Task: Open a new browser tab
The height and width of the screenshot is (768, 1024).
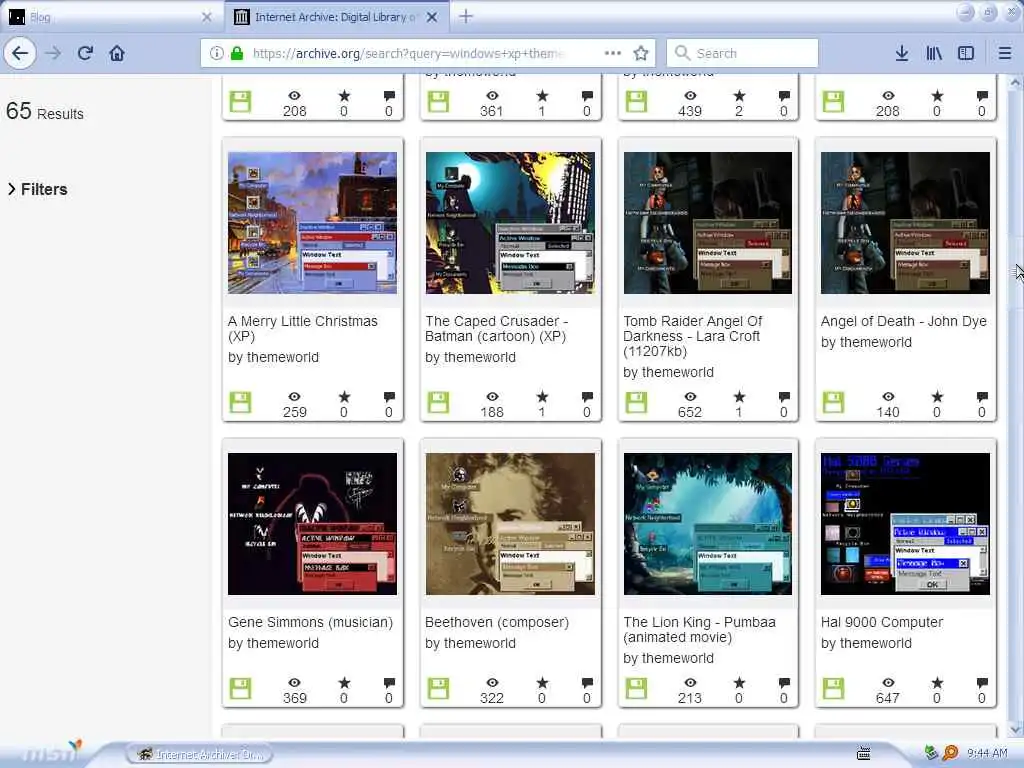Action: coord(466,16)
